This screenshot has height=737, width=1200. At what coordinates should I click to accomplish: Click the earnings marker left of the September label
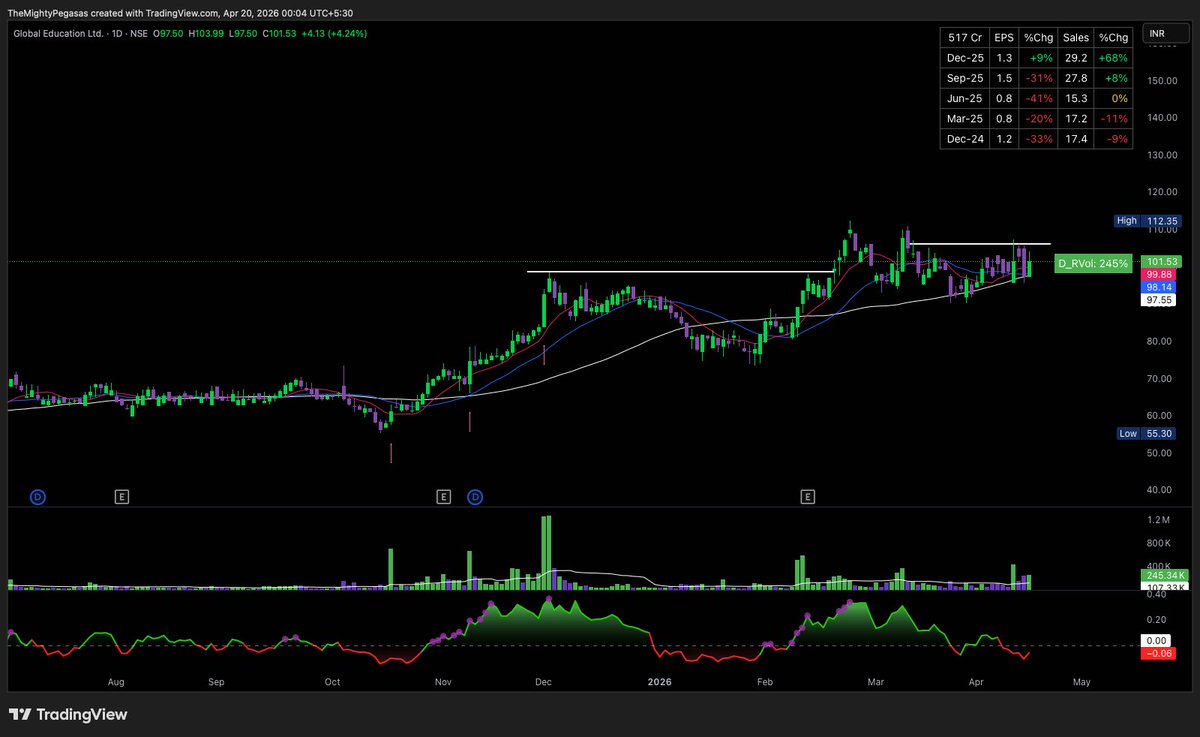click(x=122, y=496)
